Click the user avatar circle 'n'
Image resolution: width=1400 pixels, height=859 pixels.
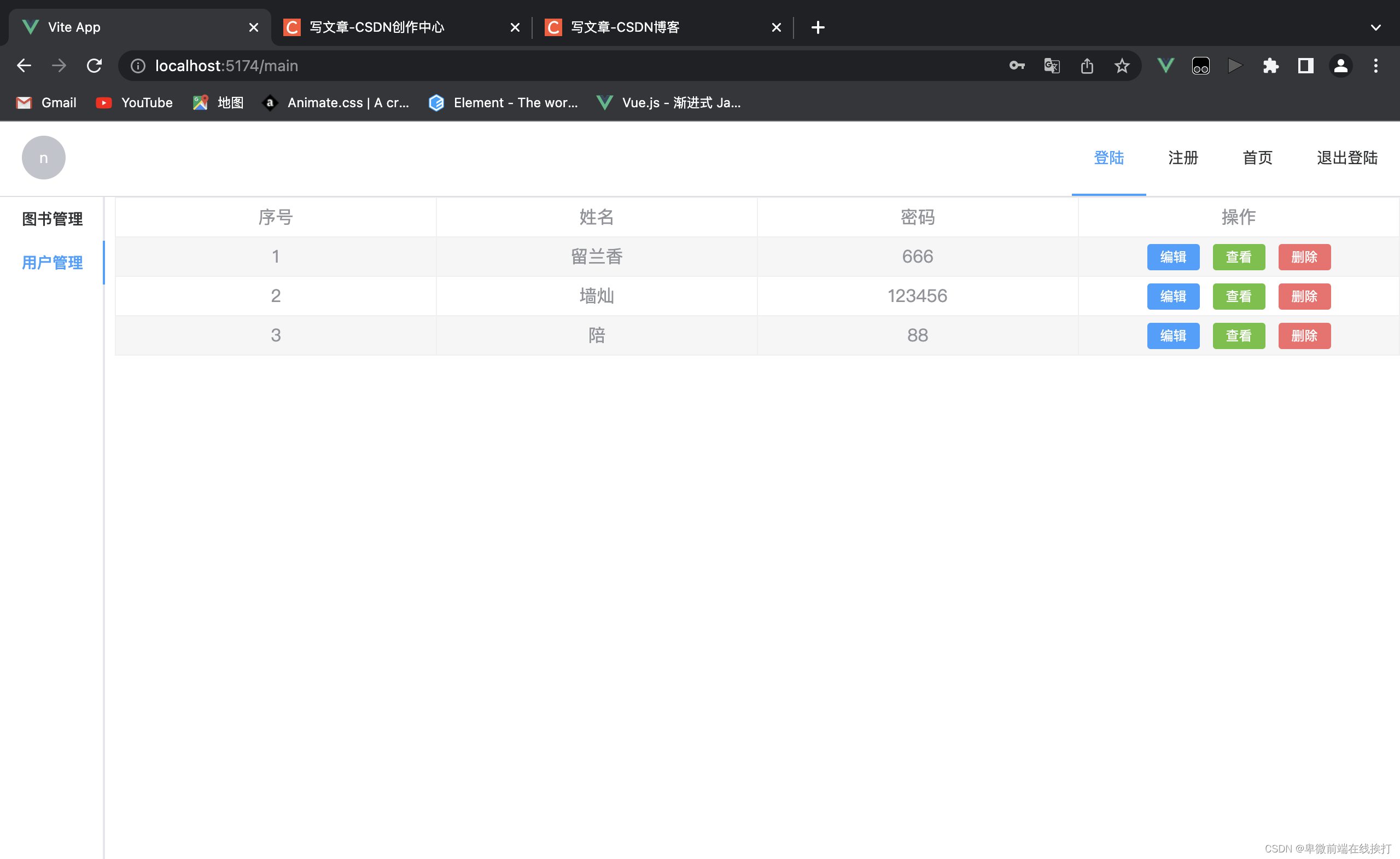(x=44, y=158)
